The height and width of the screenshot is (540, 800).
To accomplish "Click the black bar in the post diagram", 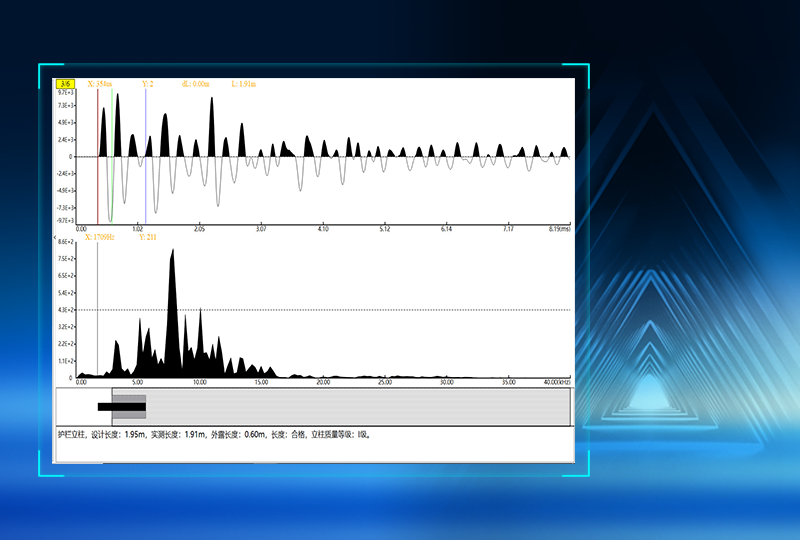I will point(104,406).
